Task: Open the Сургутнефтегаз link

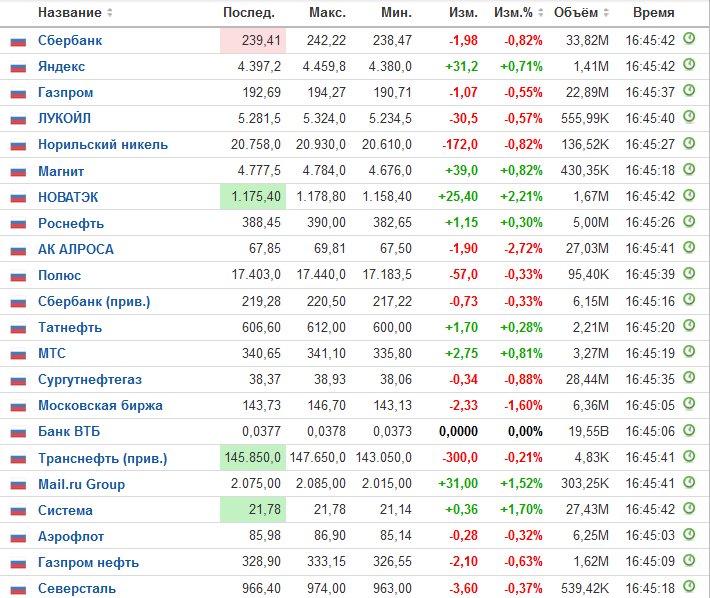Action: (90, 379)
